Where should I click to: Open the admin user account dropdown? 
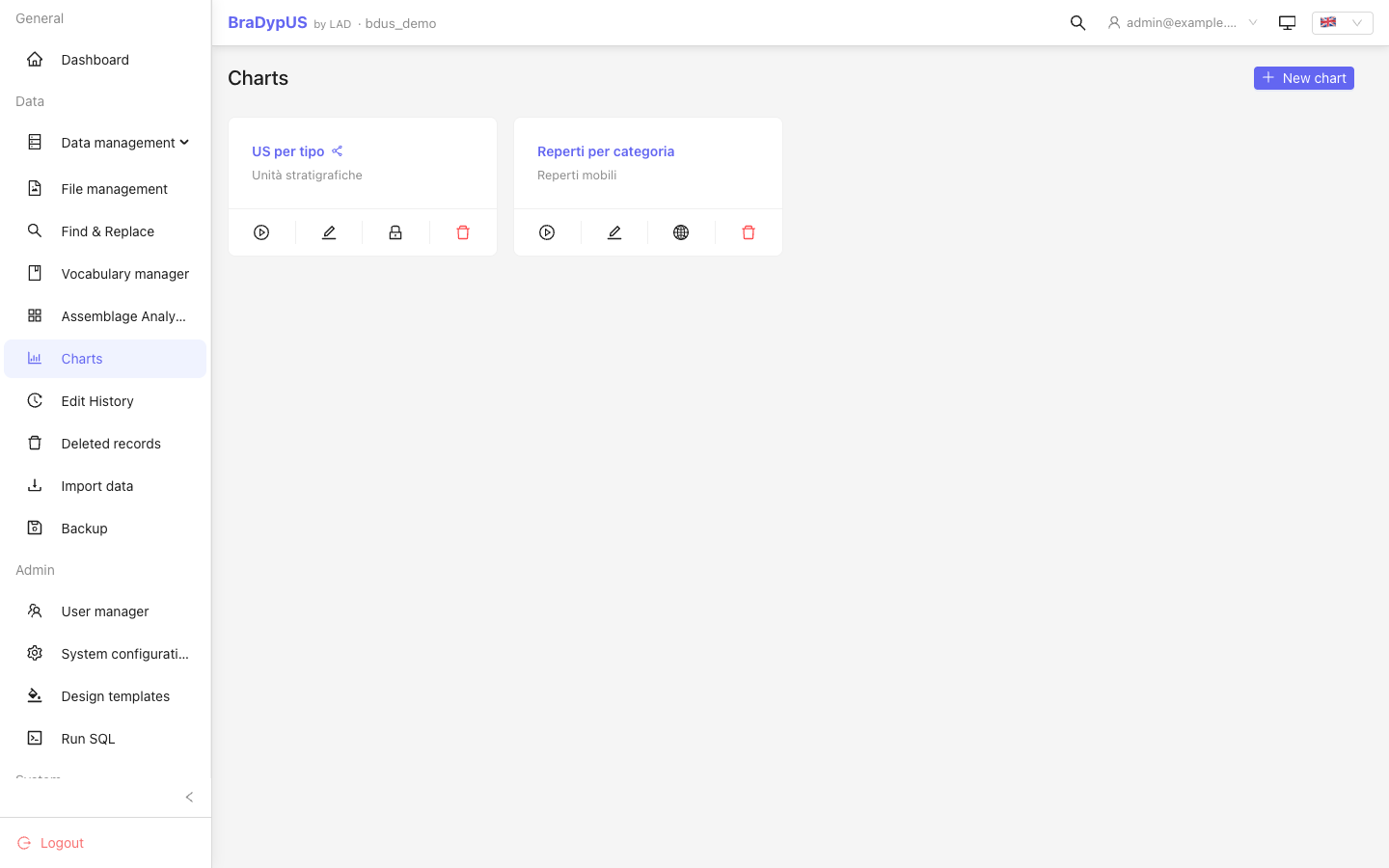click(x=1183, y=23)
